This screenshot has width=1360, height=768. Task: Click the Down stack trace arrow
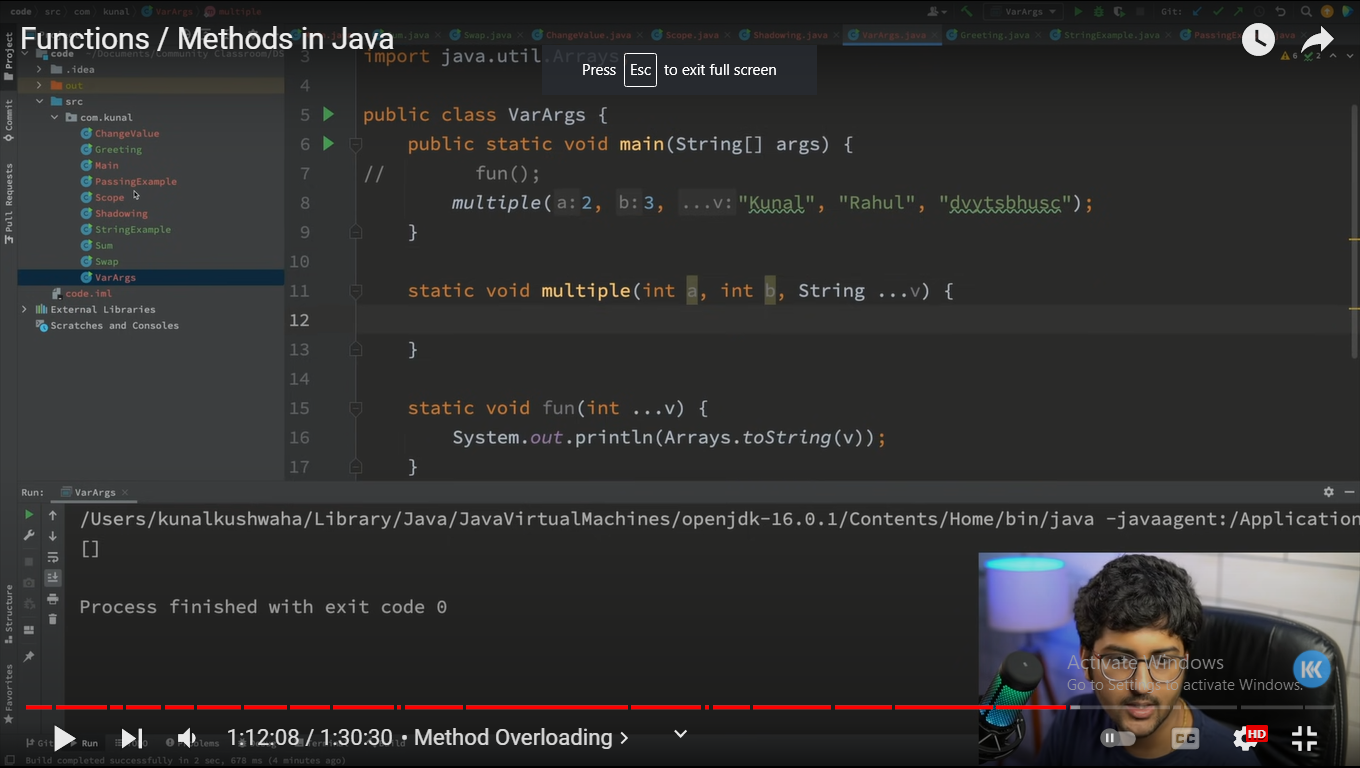[x=53, y=537]
